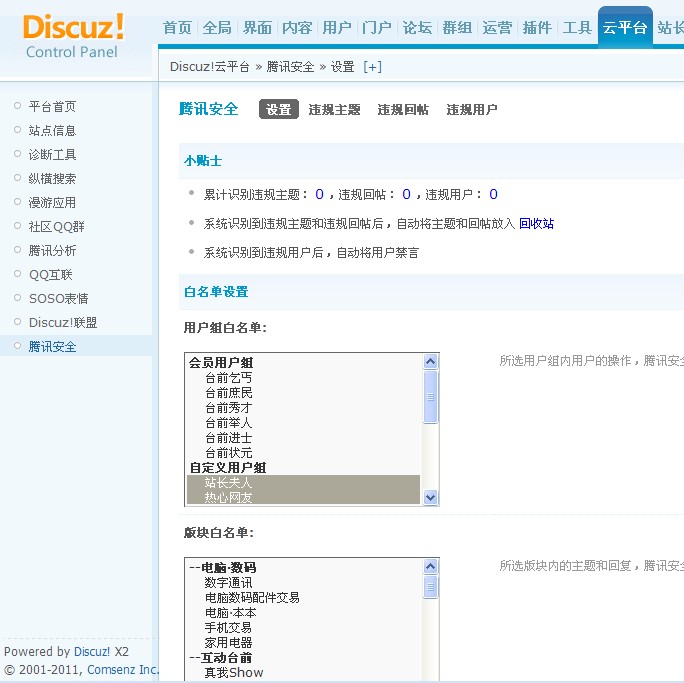Click the 小贴士 tips header
The image size is (684, 683).
(203, 161)
